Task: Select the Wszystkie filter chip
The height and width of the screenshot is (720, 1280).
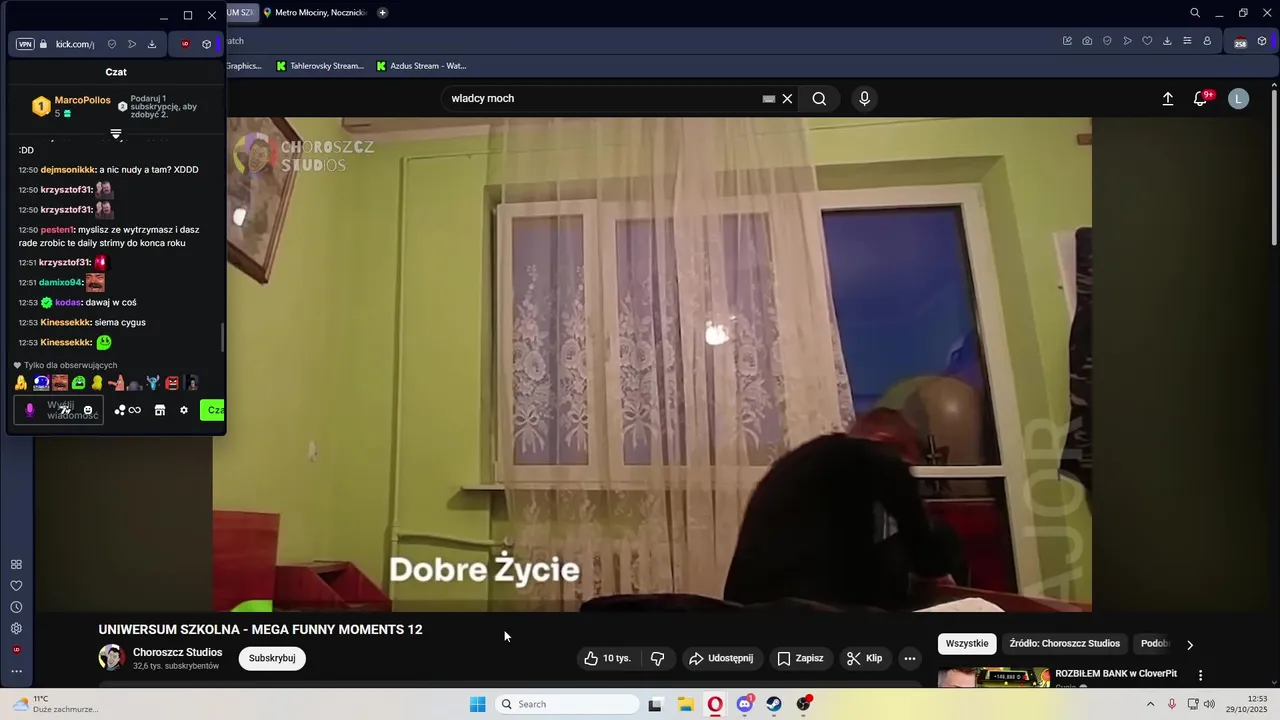Action: (x=967, y=643)
